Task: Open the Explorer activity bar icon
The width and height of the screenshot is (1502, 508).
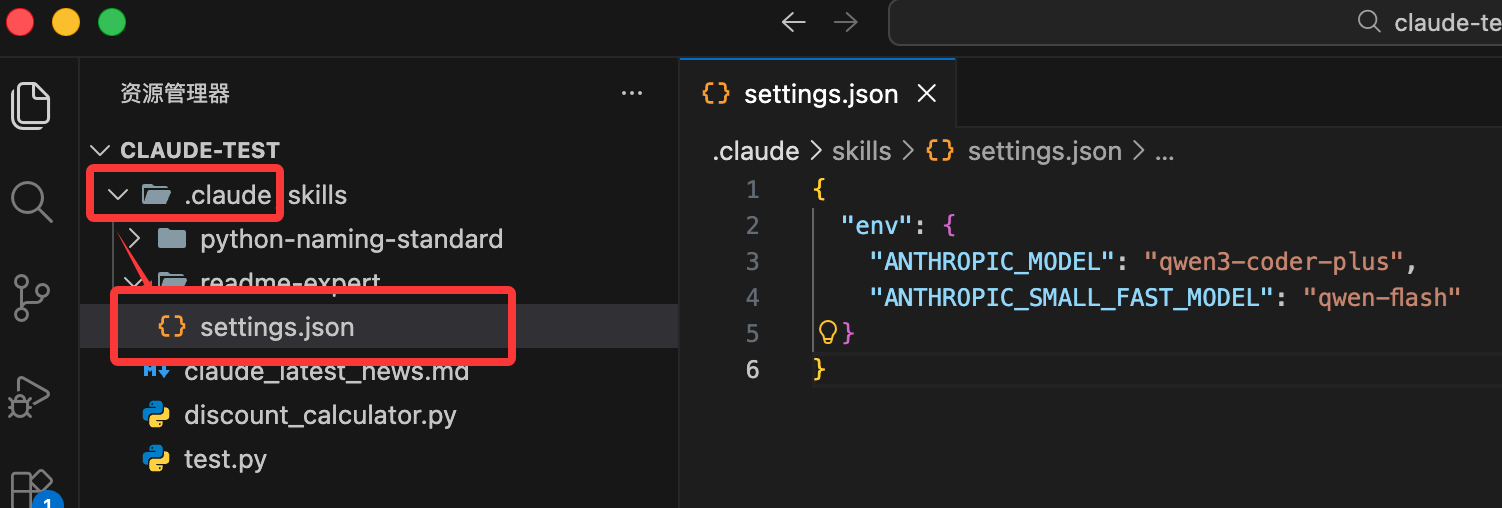Action: [31, 105]
